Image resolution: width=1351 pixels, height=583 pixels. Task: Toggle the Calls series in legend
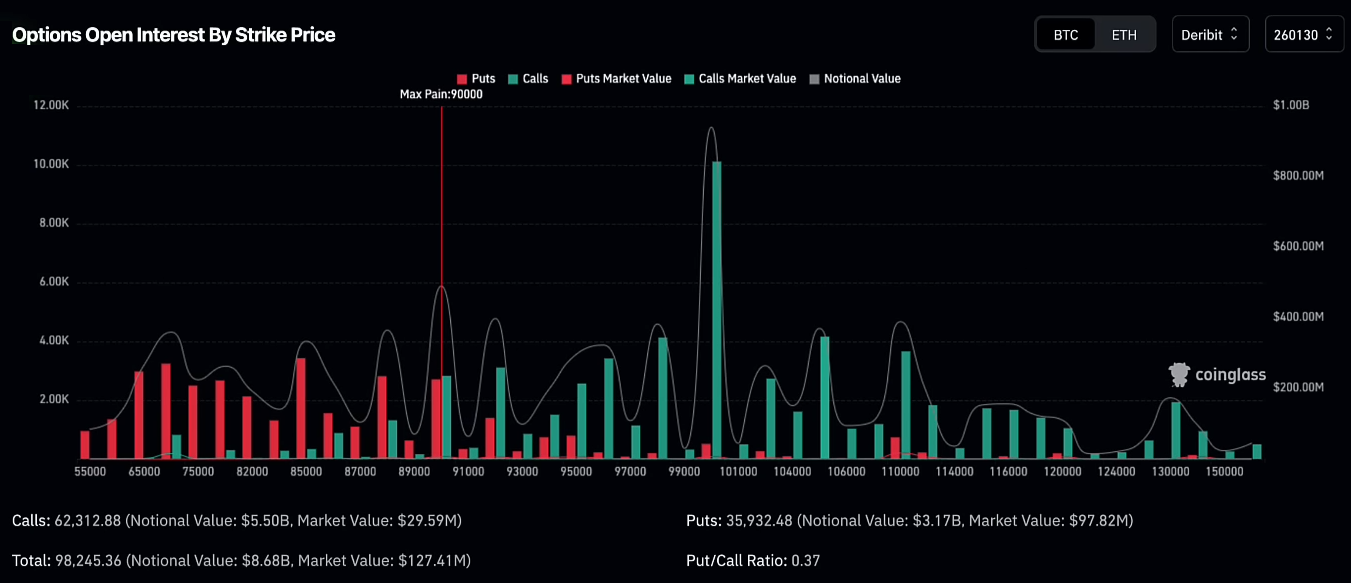point(527,79)
